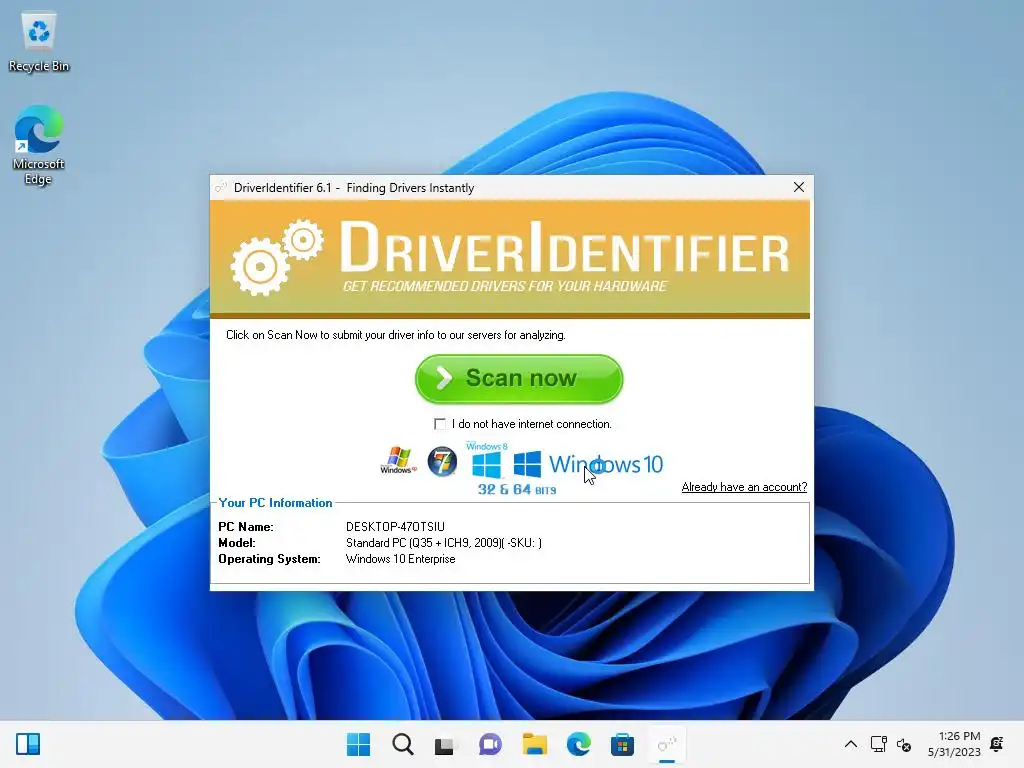The image size is (1024, 768).
Task: Open the 'Already have an account?' link
Action: click(744, 487)
